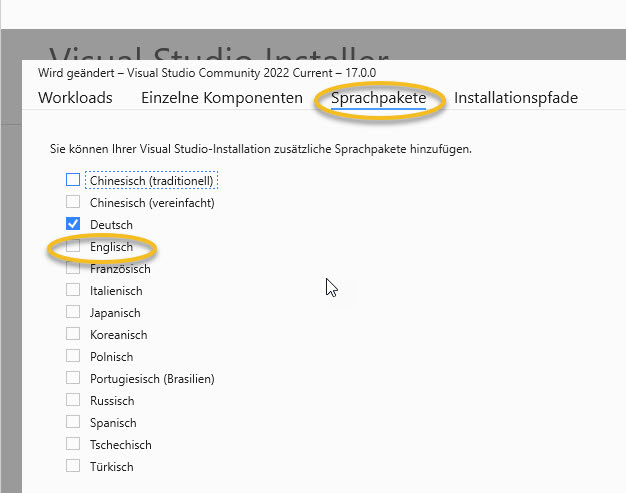
Task: Check the Italienisch box
Action: 73,290
